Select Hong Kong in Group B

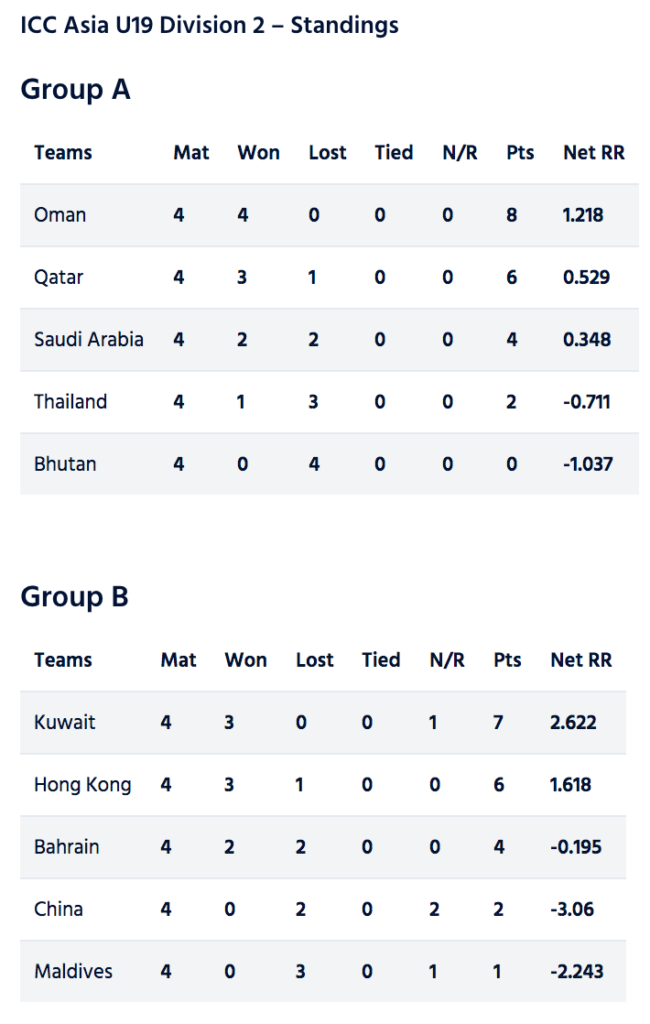[82, 785]
